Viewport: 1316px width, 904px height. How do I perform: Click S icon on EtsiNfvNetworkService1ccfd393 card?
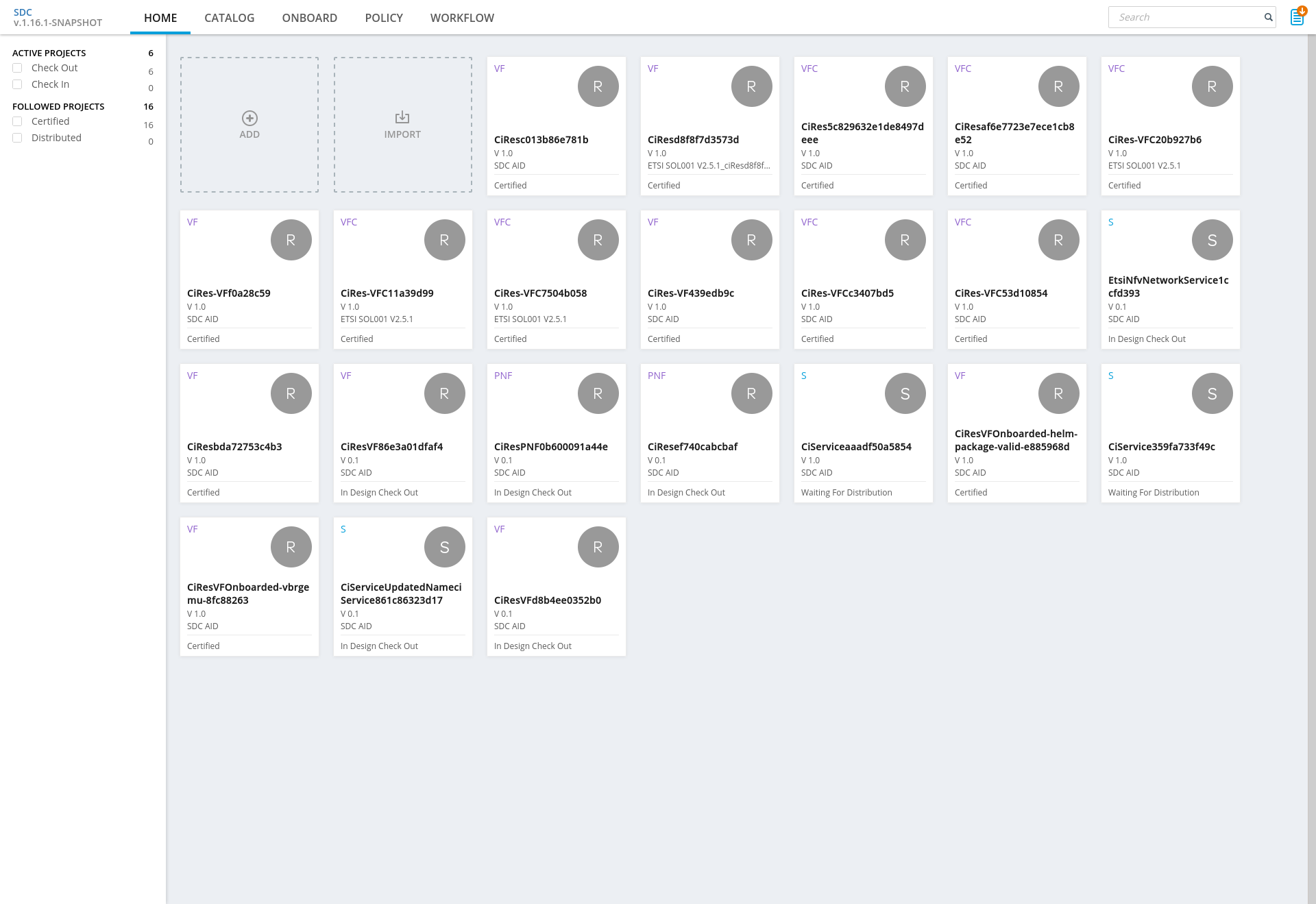tap(1212, 240)
